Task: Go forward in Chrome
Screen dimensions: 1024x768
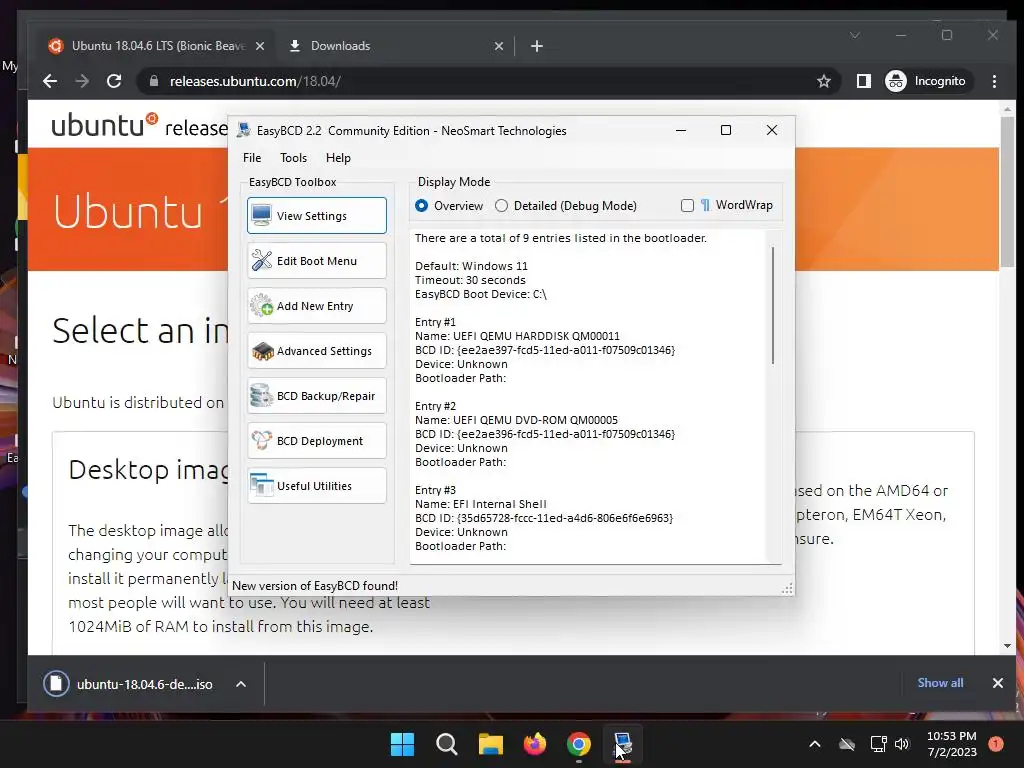Action: (82, 81)
